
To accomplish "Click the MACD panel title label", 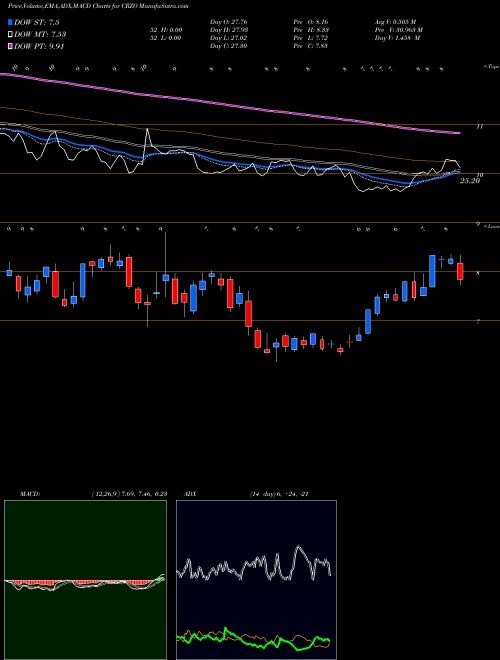I will point(29,494).
